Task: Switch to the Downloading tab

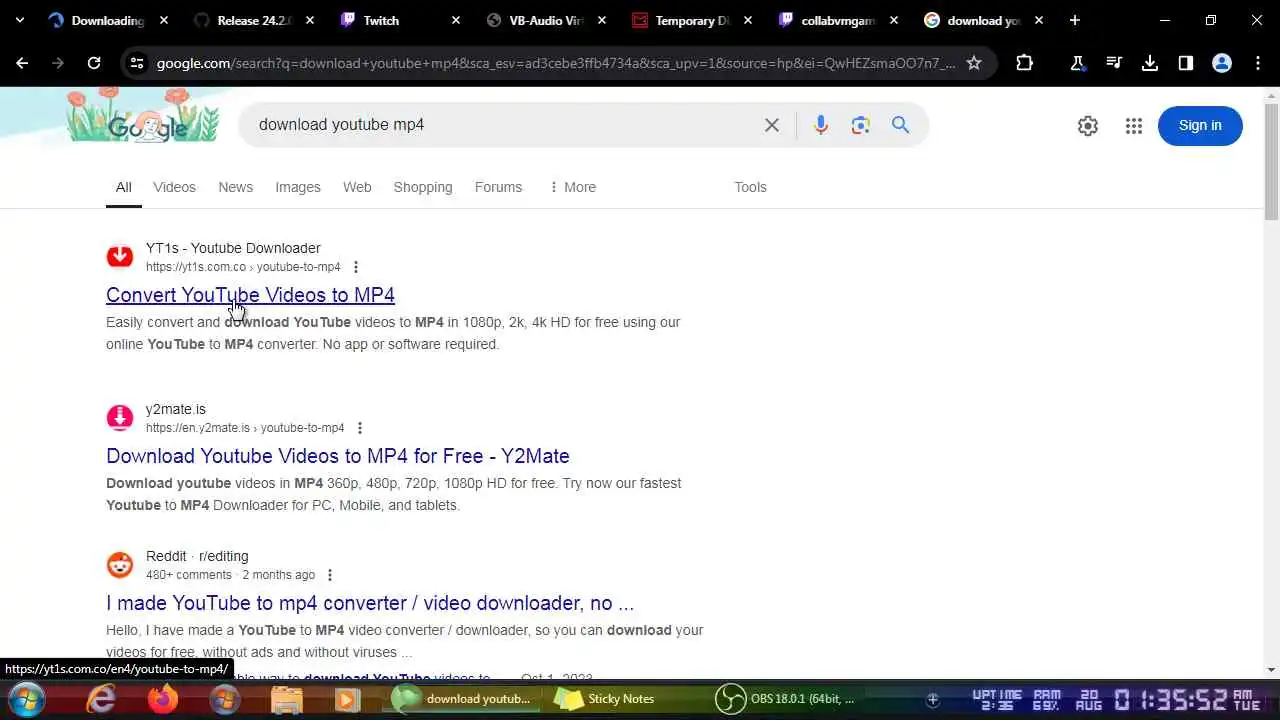Action: click(108, 20)
